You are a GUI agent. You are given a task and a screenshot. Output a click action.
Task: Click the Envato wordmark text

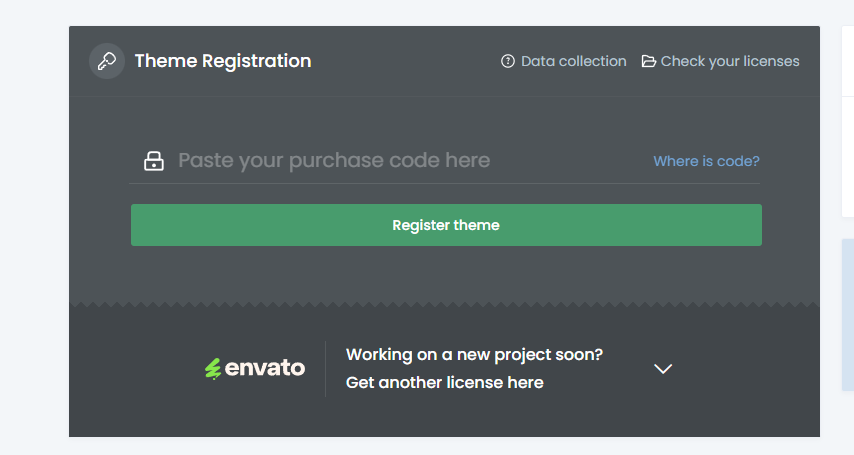[265, 368]
